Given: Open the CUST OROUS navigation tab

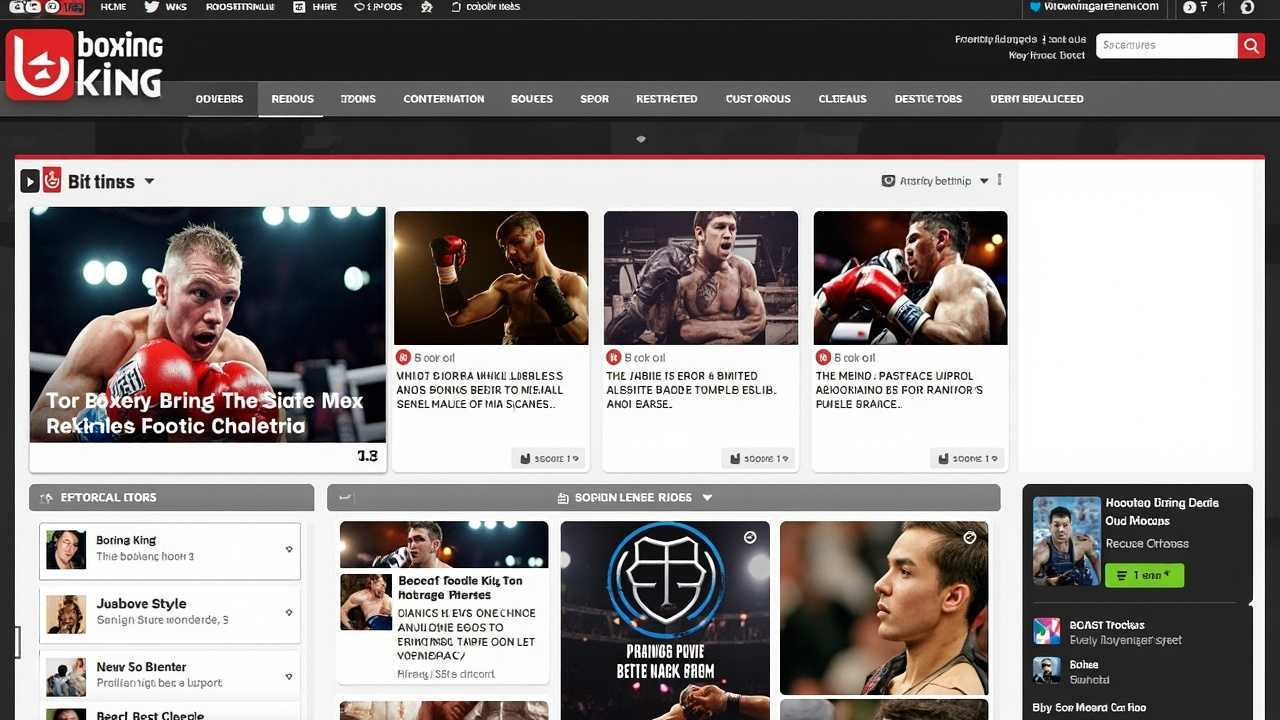Looking at the screenshot, I should pos(758,99).
